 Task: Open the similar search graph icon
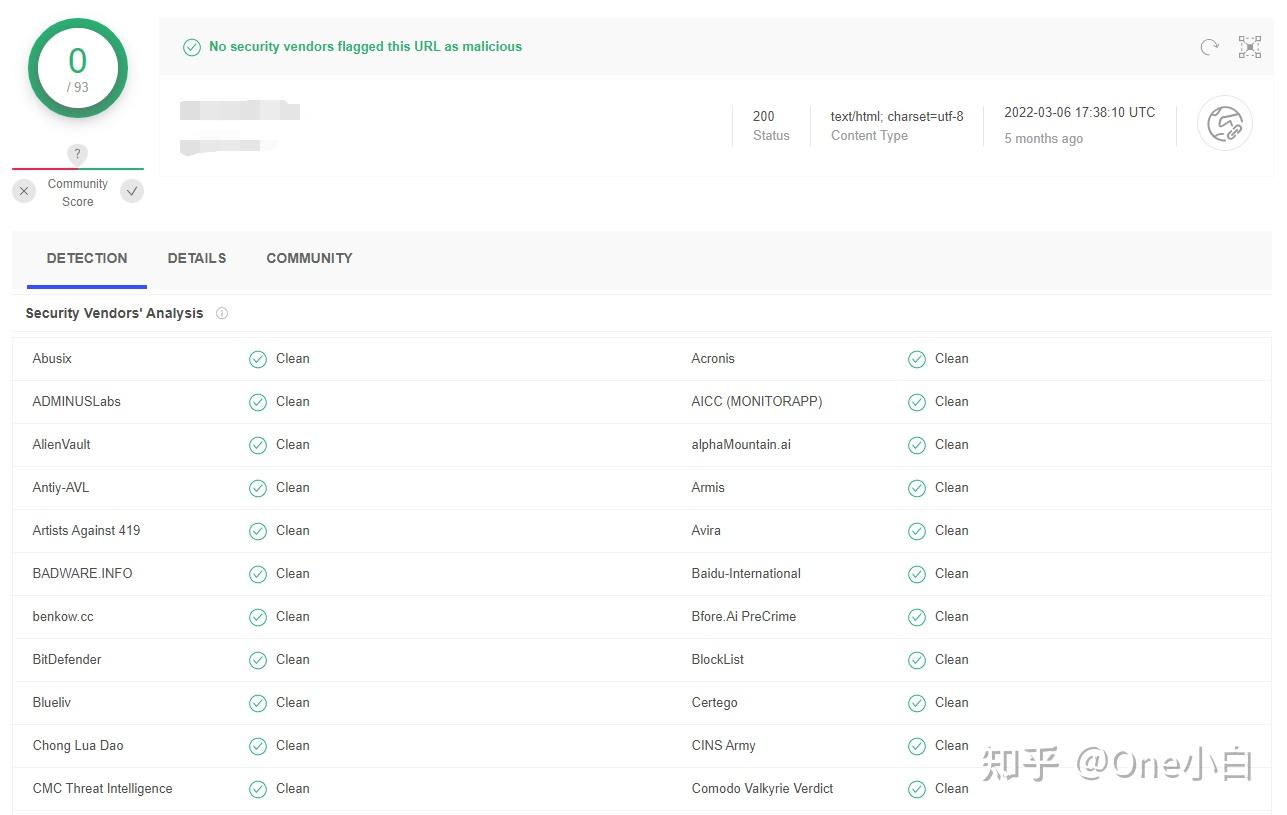(1250, 47)
